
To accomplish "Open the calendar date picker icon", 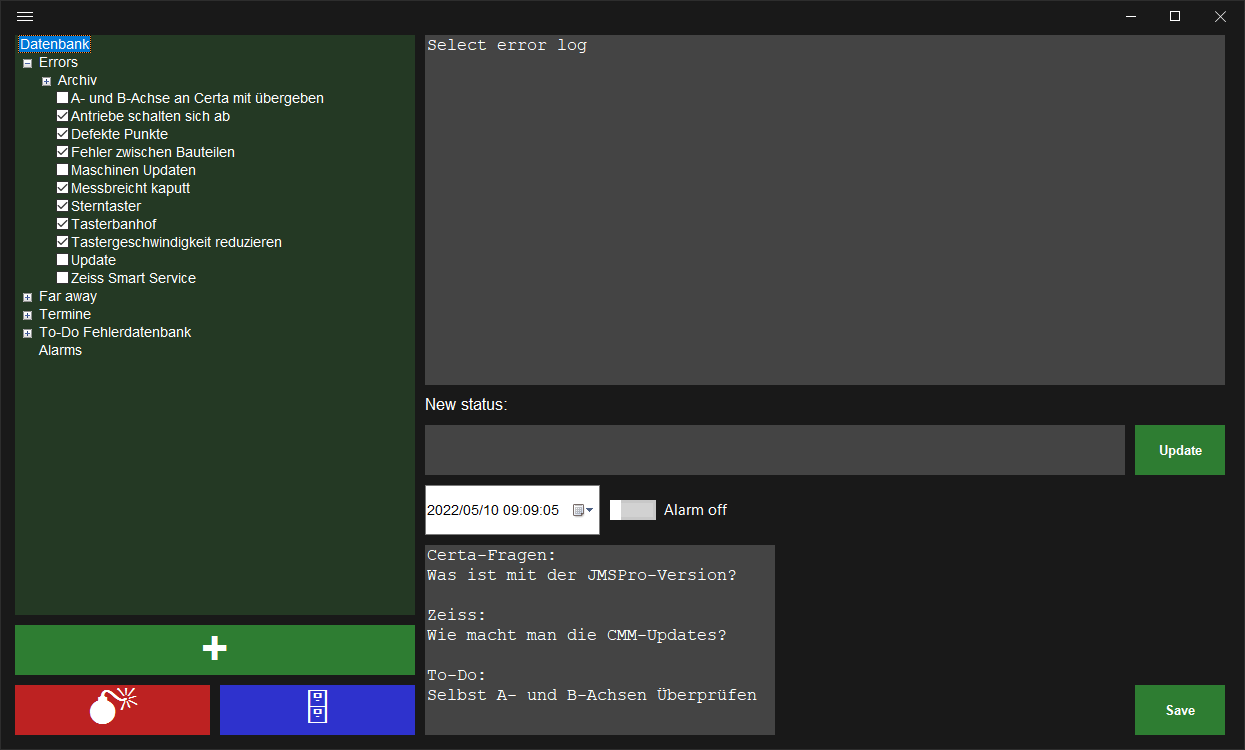I will [582, 510].
